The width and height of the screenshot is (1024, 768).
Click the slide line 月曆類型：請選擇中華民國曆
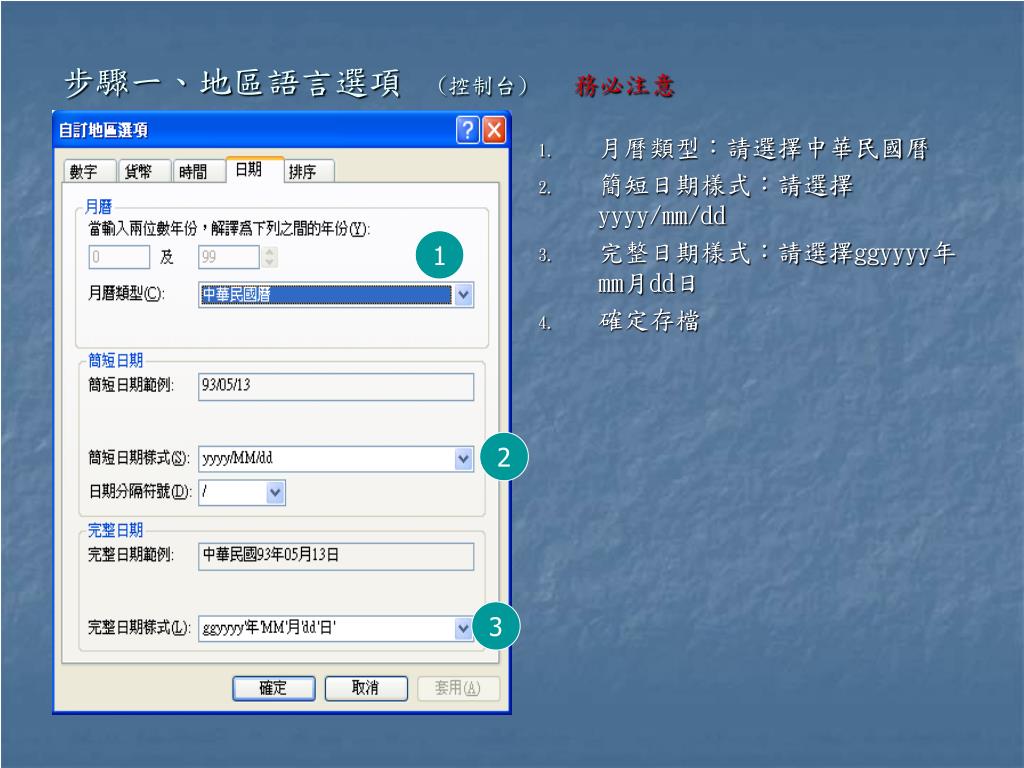click(x=763, y=149)
